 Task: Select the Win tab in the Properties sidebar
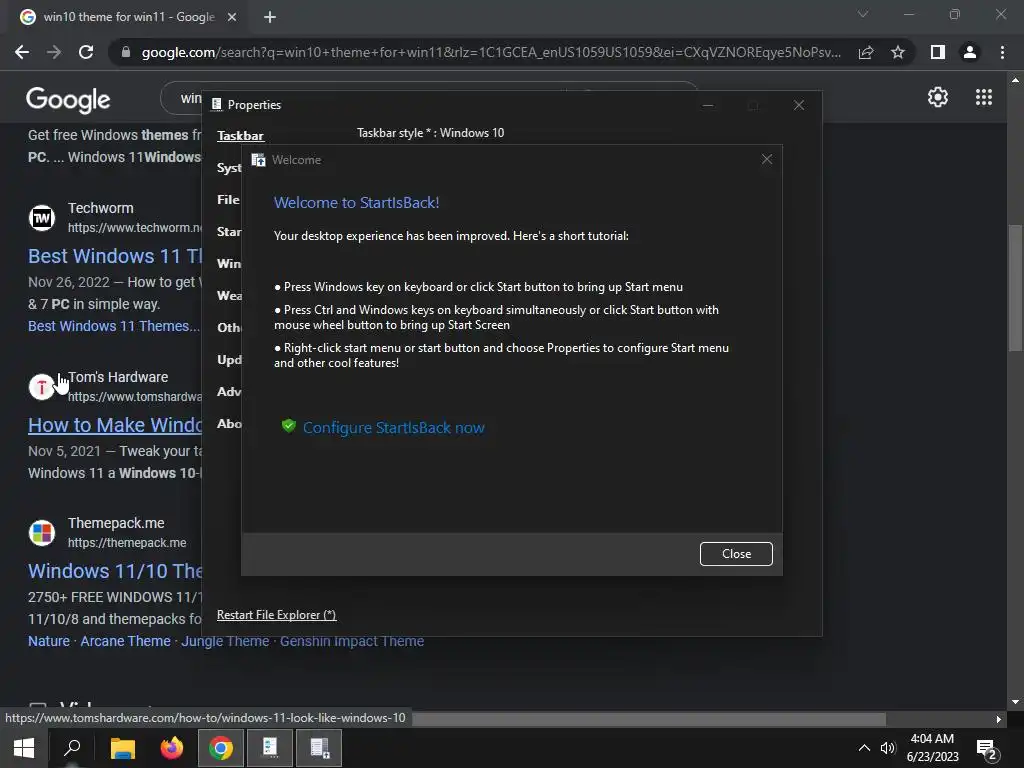229,264
